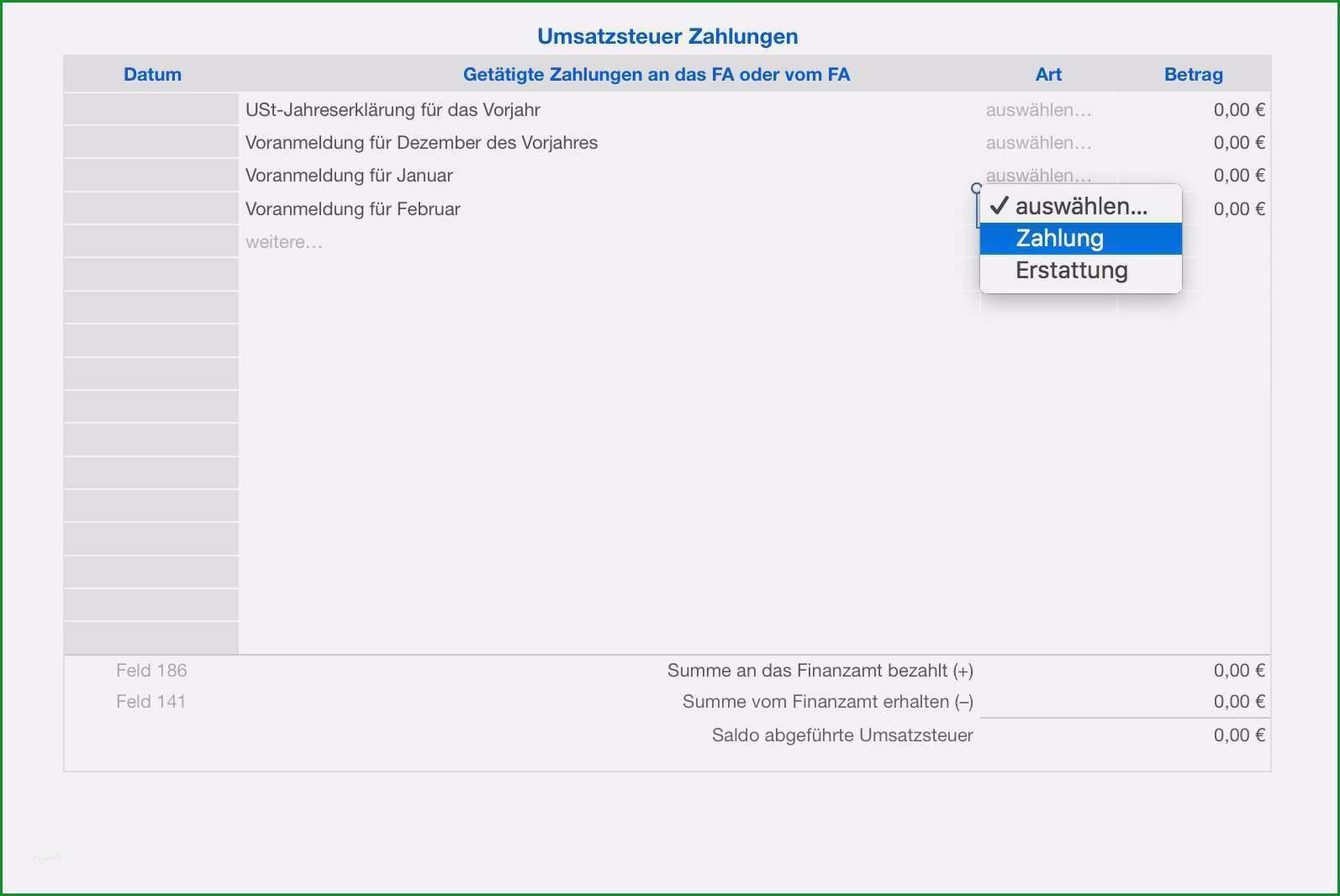Click the Datum cell for Voranmeldung Dezember

point(151,143)
